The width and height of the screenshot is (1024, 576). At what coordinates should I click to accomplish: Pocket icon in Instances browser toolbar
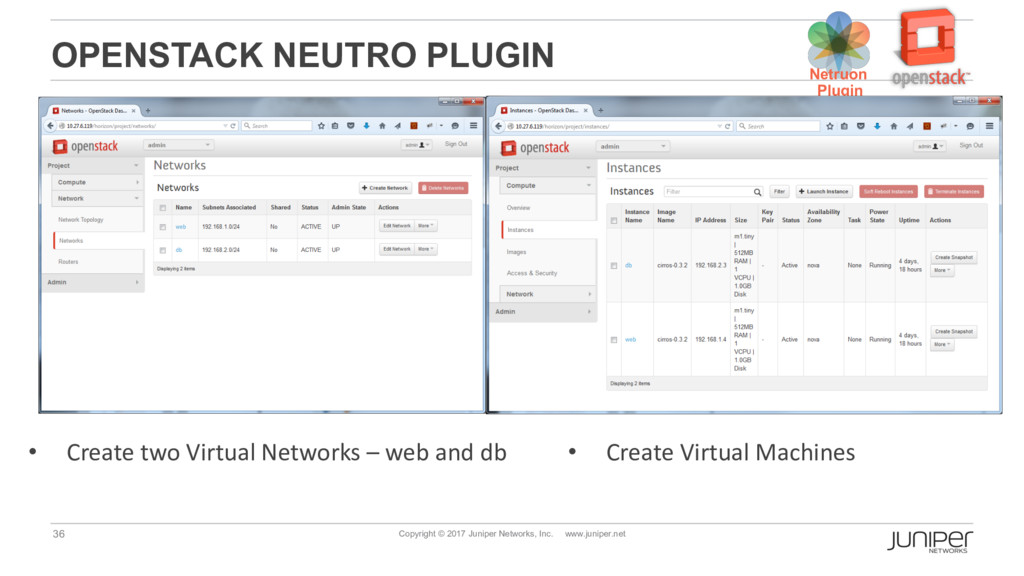coord(861,126)
